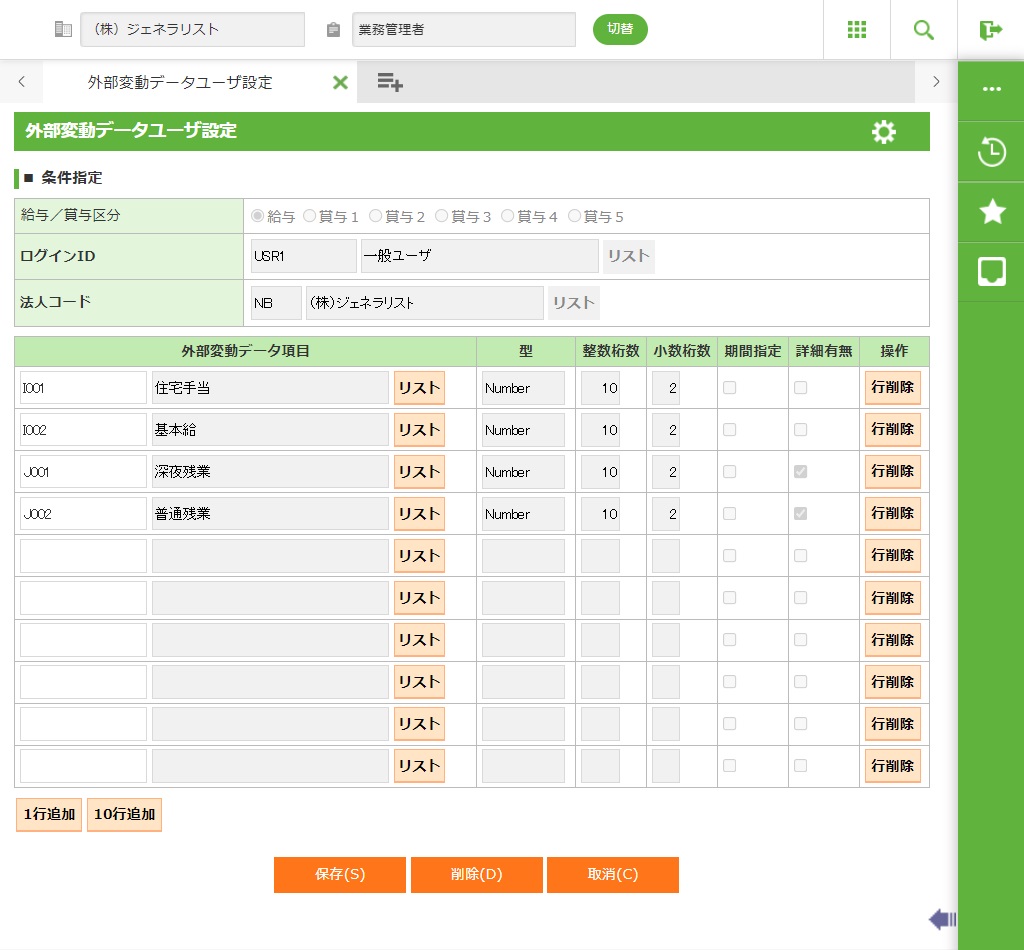The width and height of the screenshot is (1024, 950).
Task: Click the search magnifier icon
Action: pyautogui.click(x=924, y=30)
